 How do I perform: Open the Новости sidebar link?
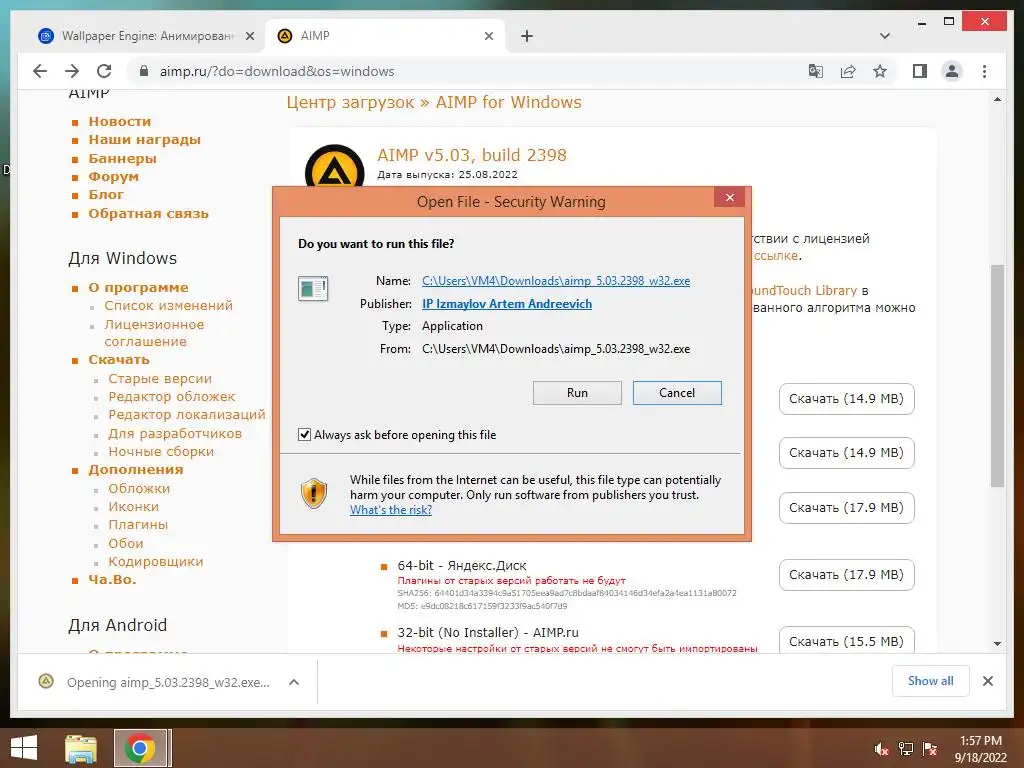pyautogui.click(x=120, y=121)
